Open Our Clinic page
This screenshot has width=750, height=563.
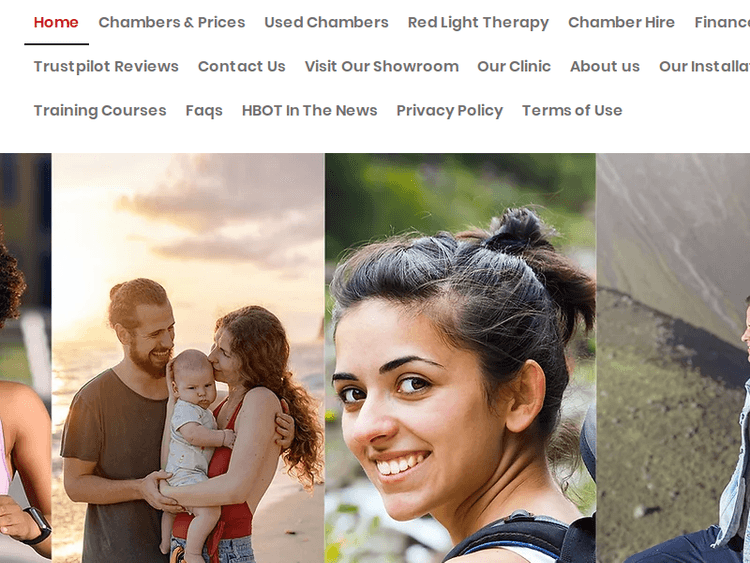514,66
